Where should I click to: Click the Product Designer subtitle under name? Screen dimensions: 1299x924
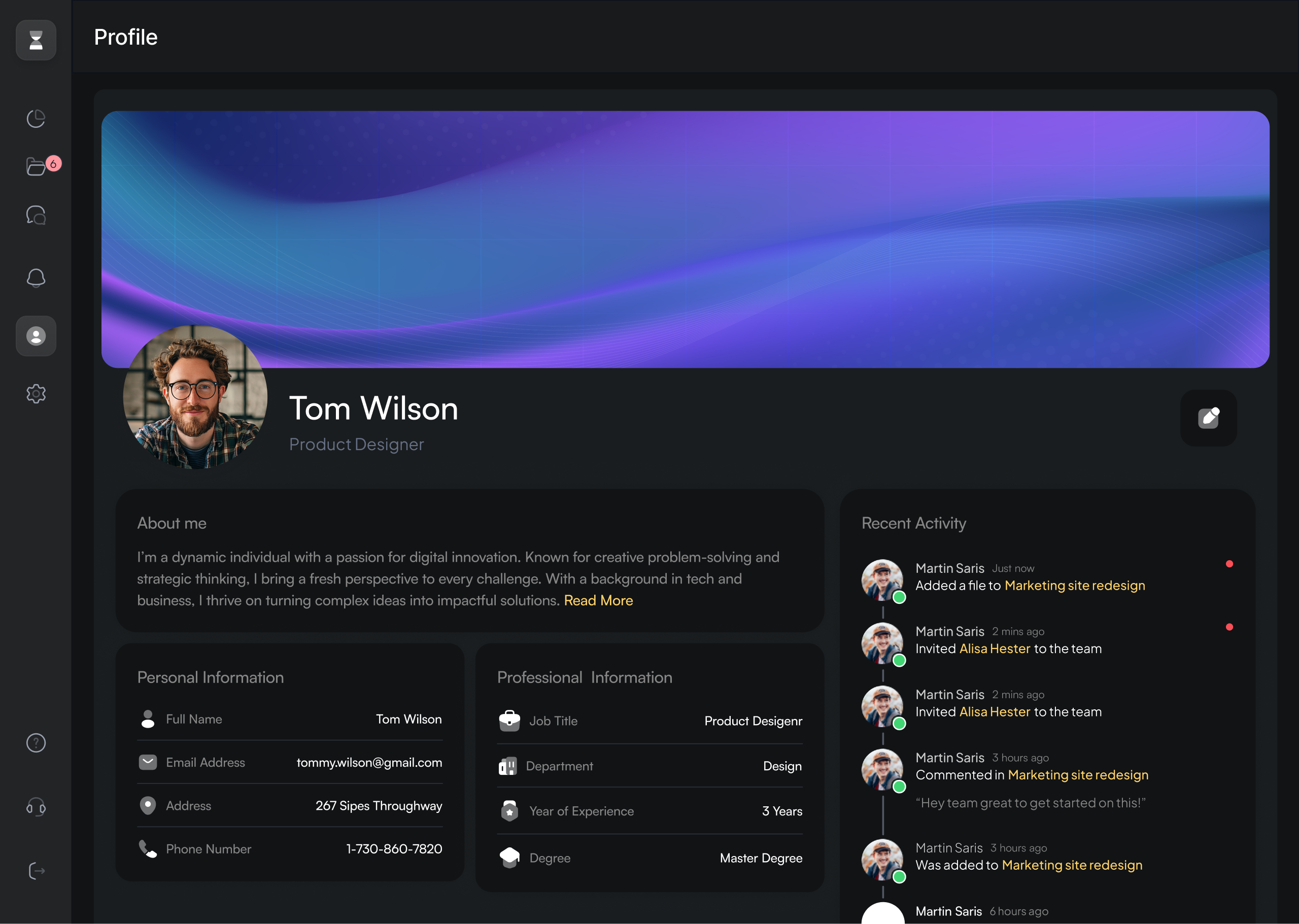[357, 444]
